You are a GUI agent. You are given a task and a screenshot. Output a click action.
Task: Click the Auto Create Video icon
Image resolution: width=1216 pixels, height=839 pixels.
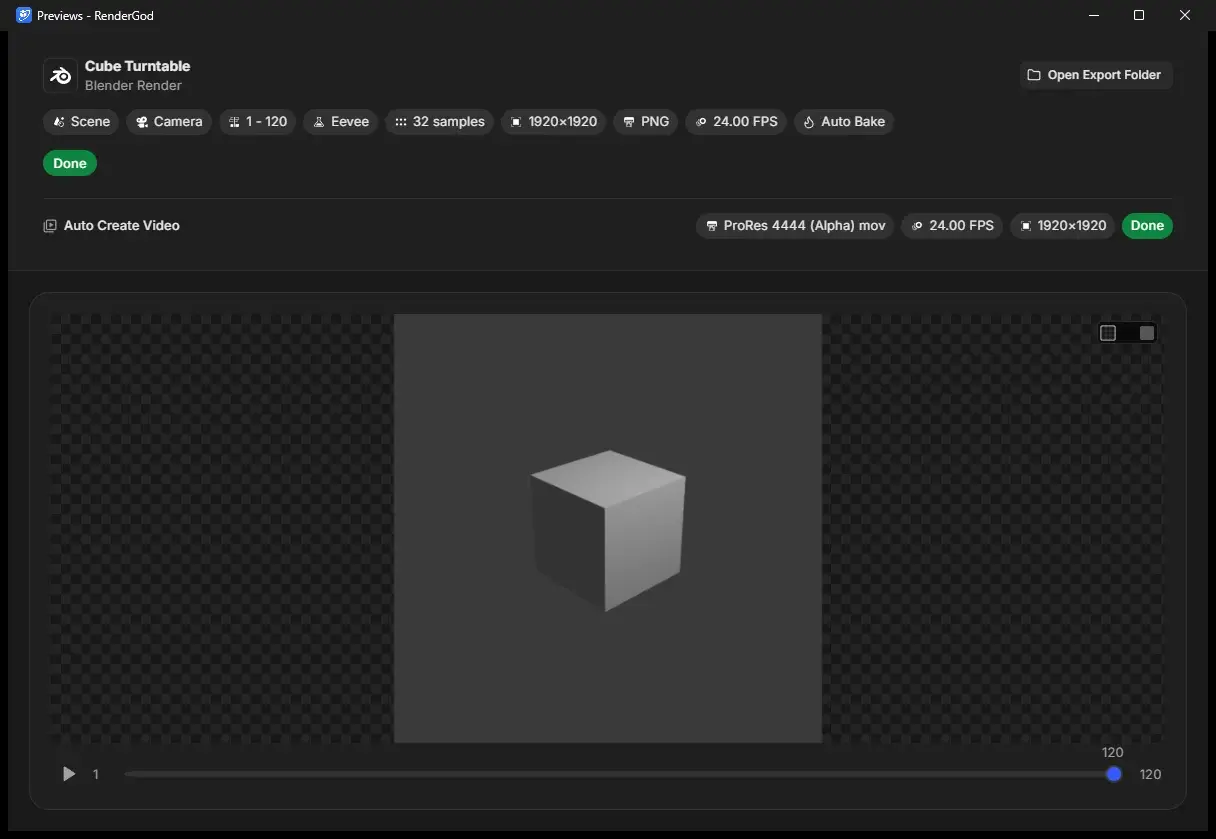point(50,226)
